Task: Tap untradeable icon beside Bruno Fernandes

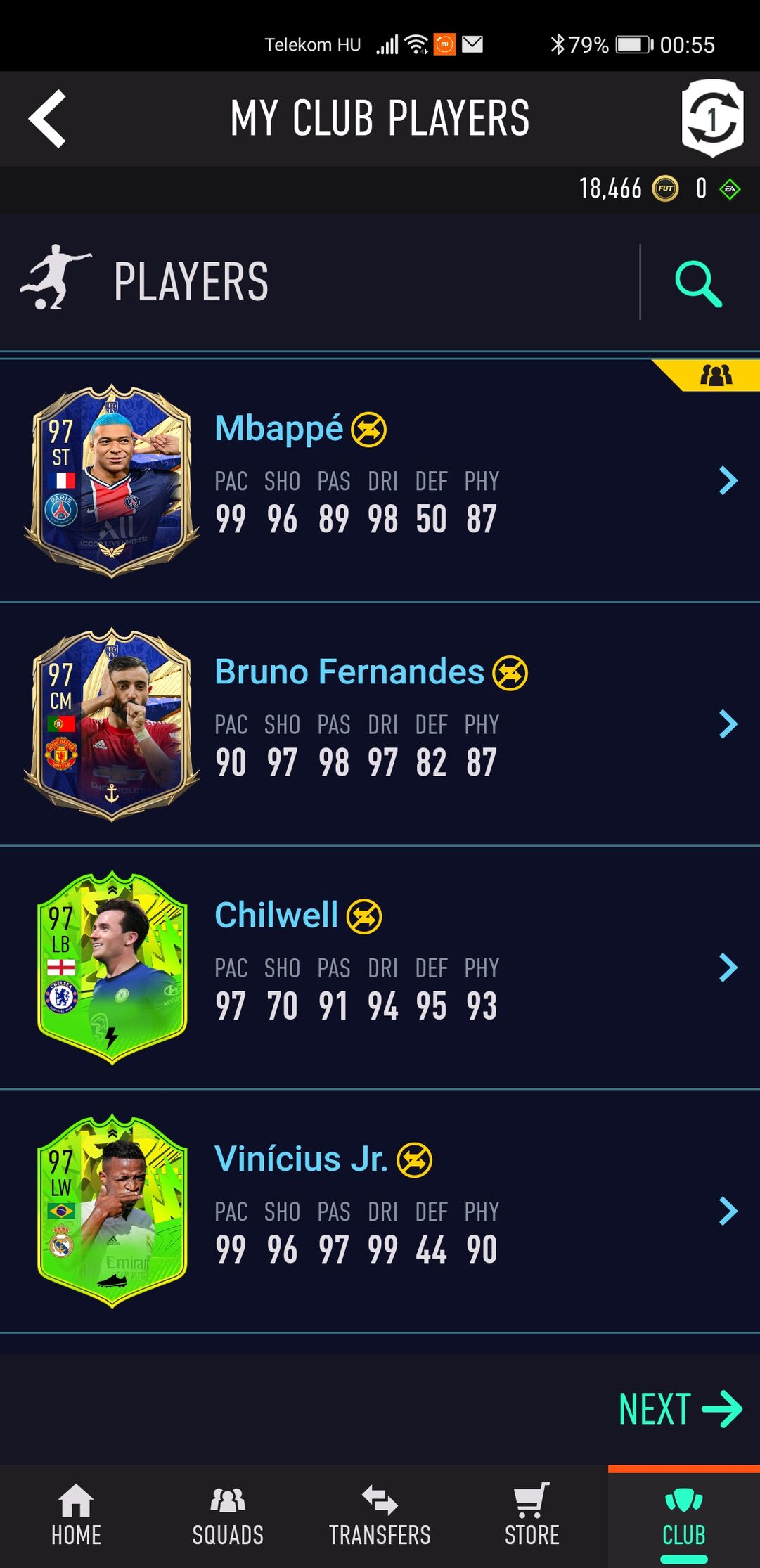Action: [510, 673]
